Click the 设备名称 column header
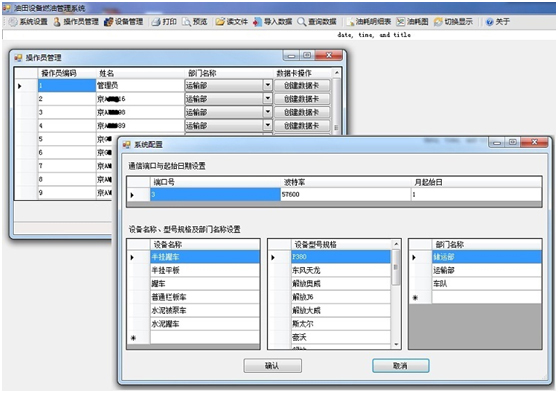This screenshot has height=393, width=558. [x=205, y=245]
